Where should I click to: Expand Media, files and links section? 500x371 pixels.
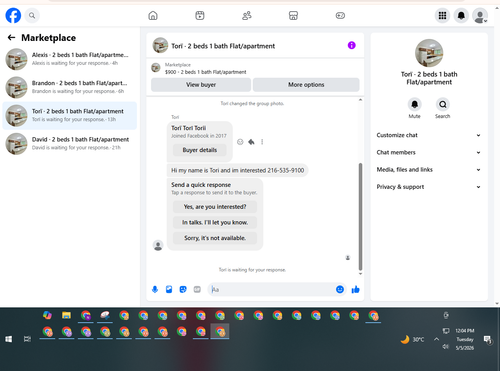pos(429,170)
